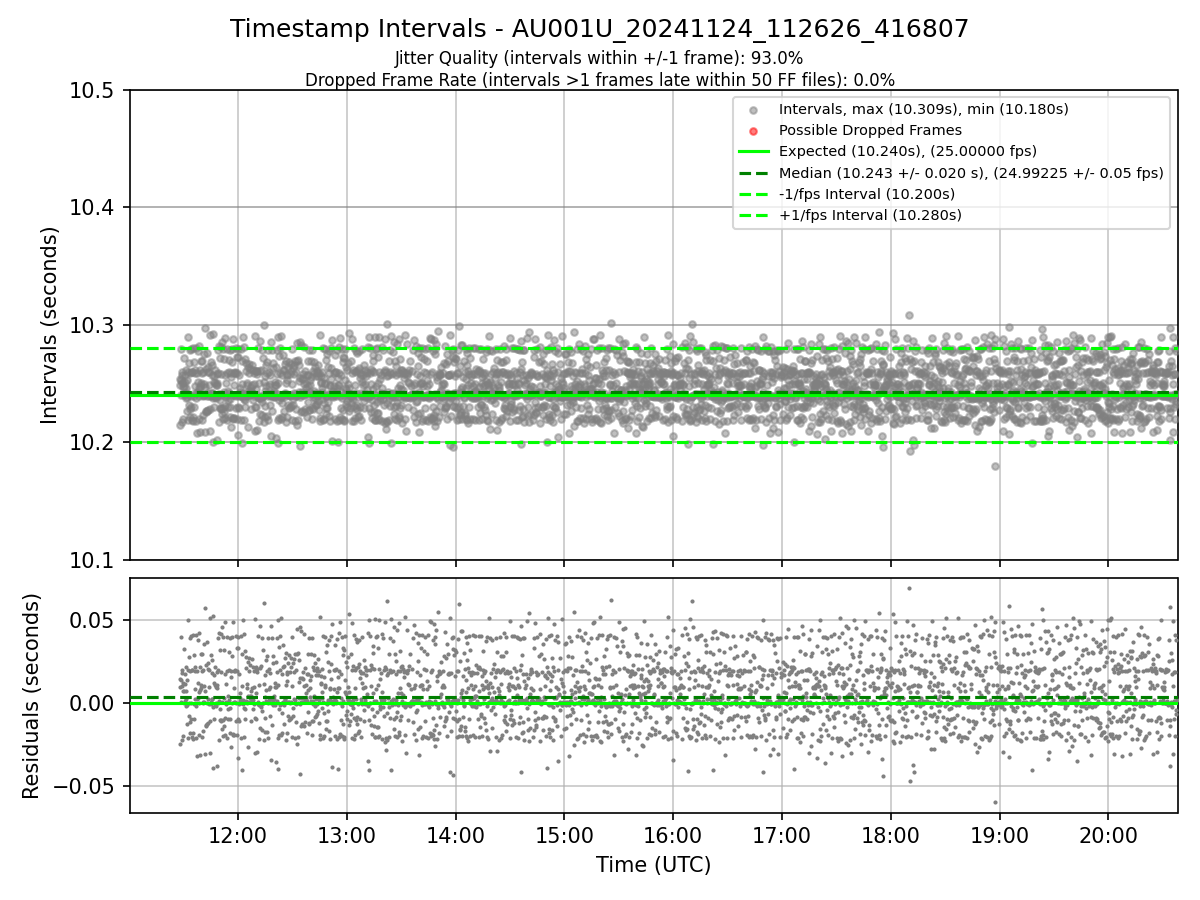This screenshot has width=1200, height=900.
Task: Click the '16:00' time tick label
Action: [672, 834]
